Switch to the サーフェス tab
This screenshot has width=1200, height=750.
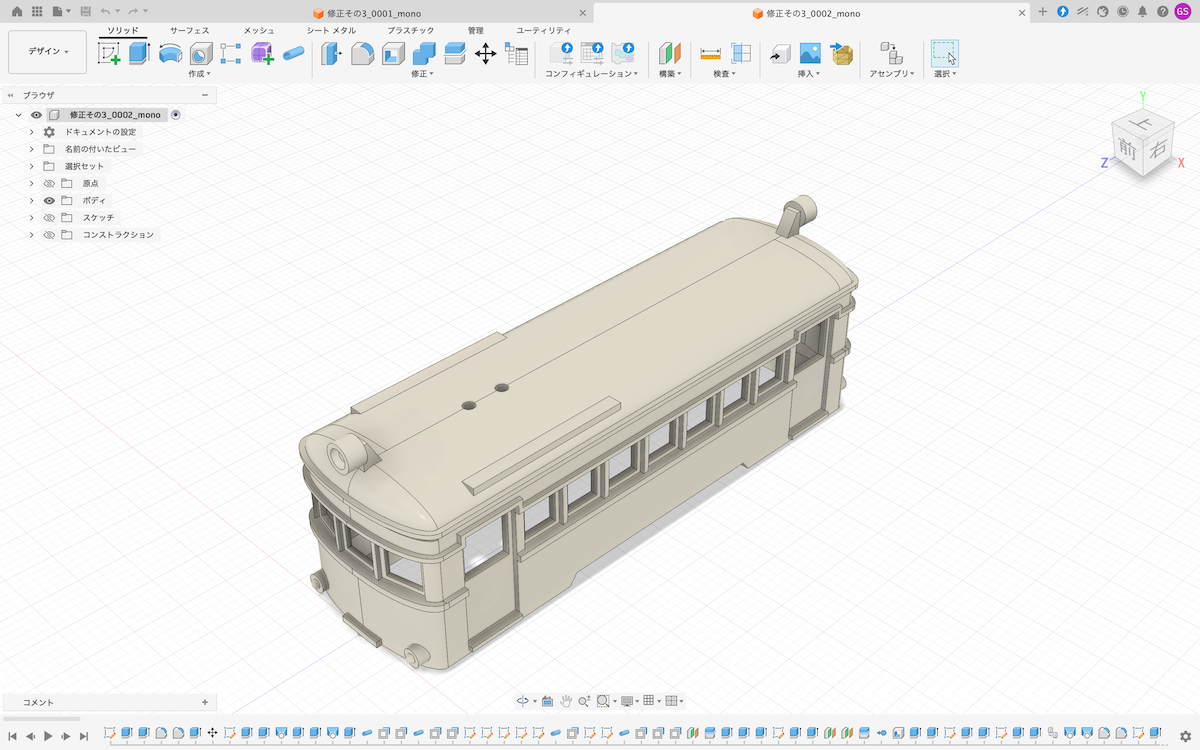(x=189, y=31)
